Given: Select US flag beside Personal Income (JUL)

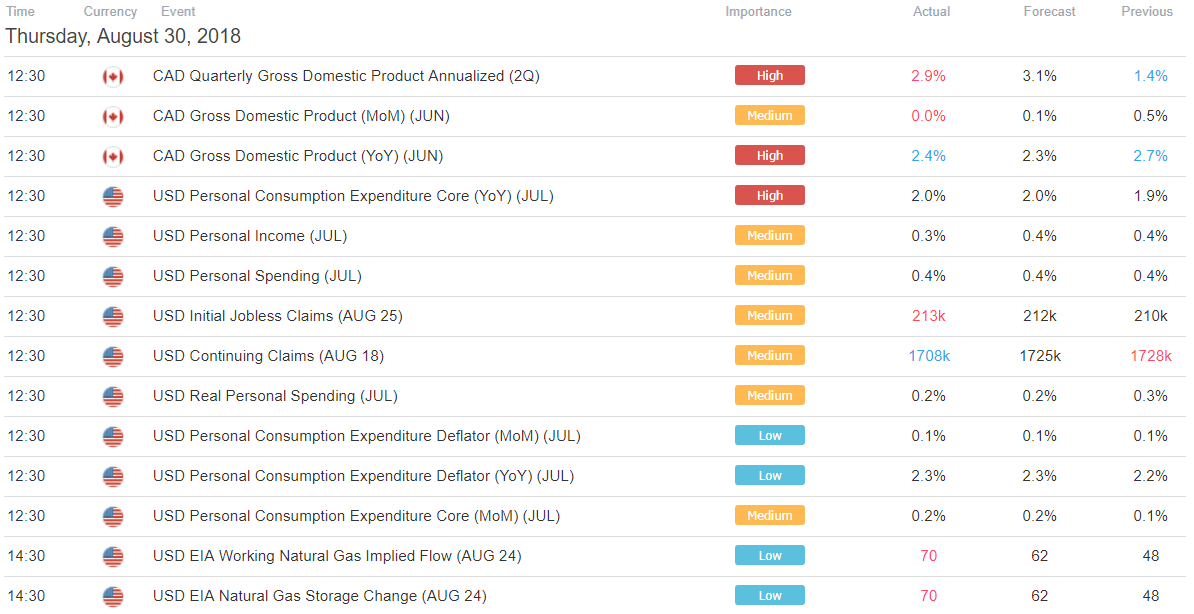Looking at the screenshot, I should [x=113, y=237].
